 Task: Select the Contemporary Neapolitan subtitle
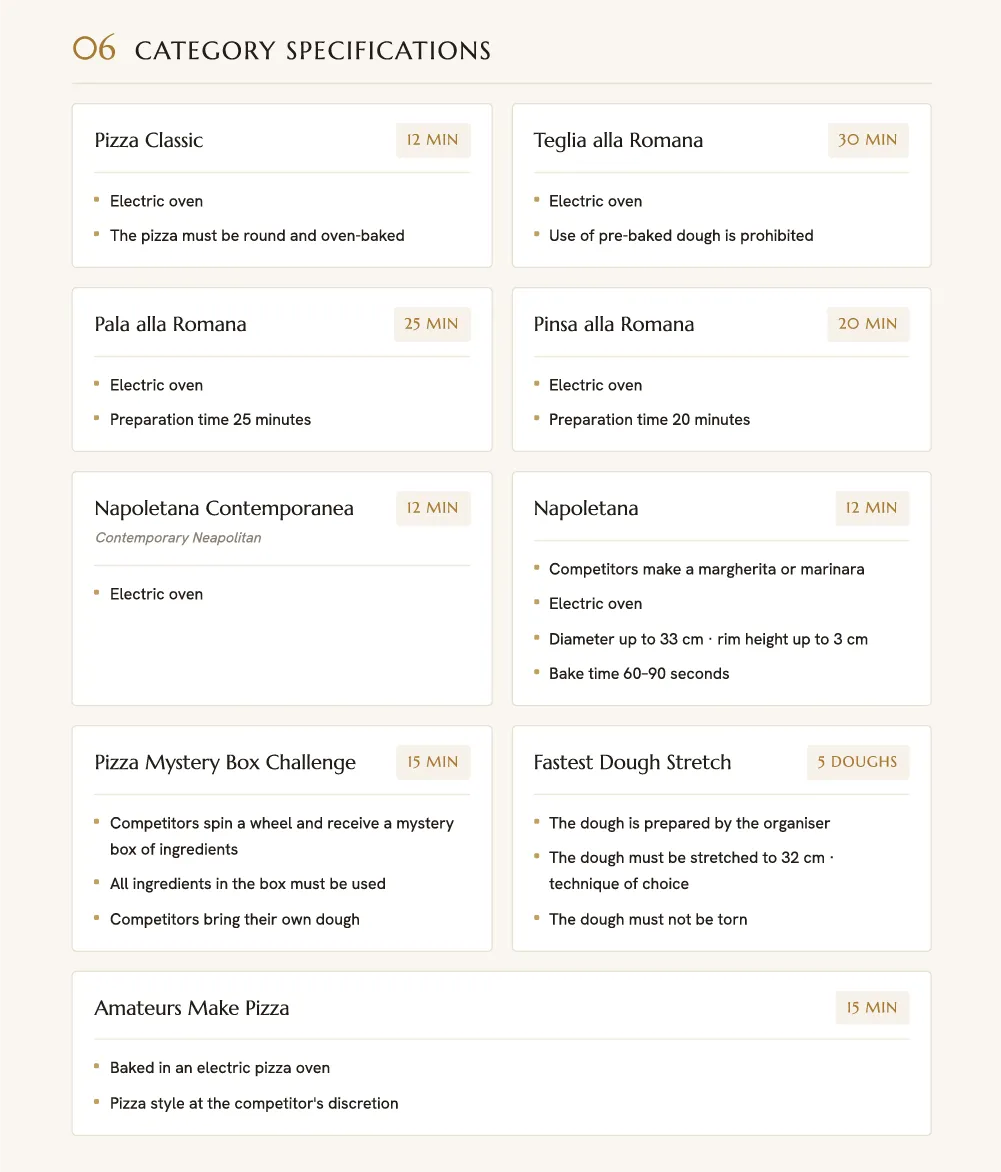[x=178, y=537]
